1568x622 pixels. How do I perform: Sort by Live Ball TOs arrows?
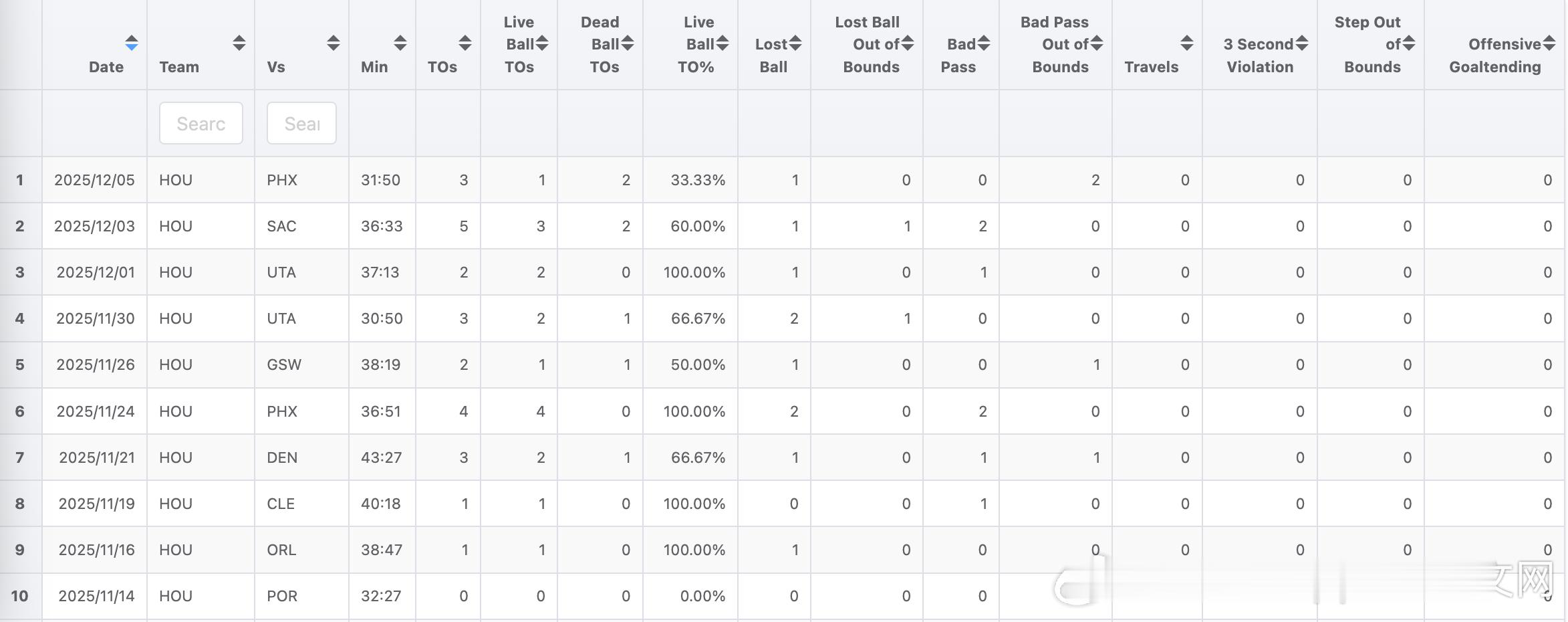tap(542, 43)
